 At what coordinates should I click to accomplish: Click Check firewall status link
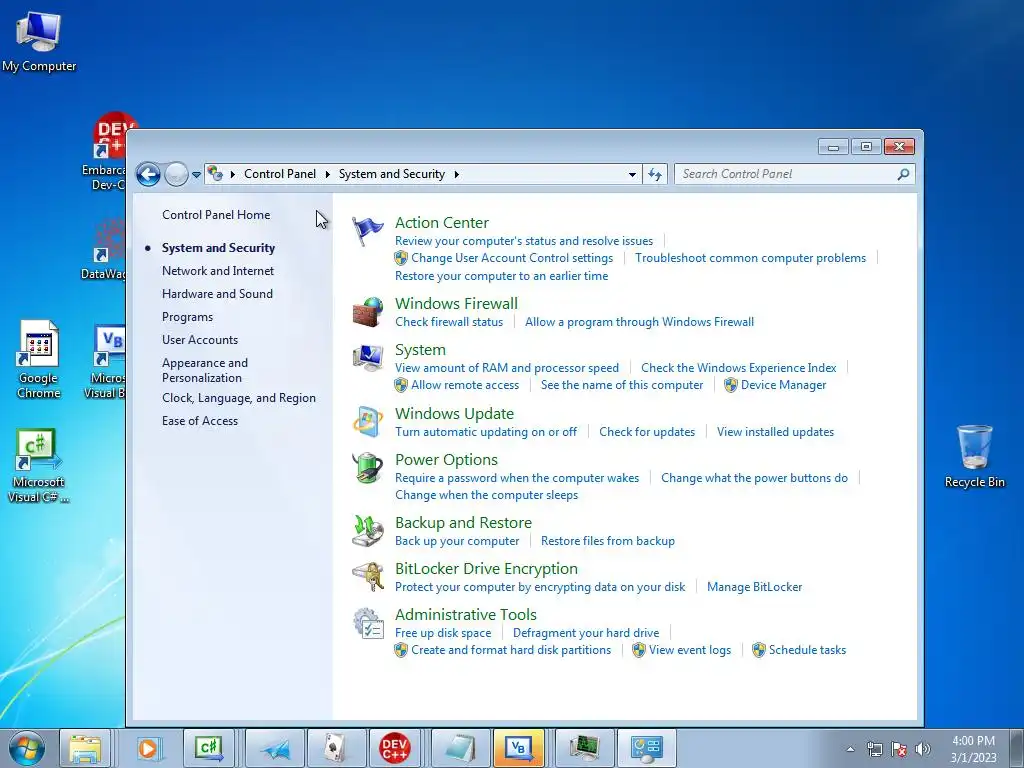pyautogui.click(x=449, y=322)
